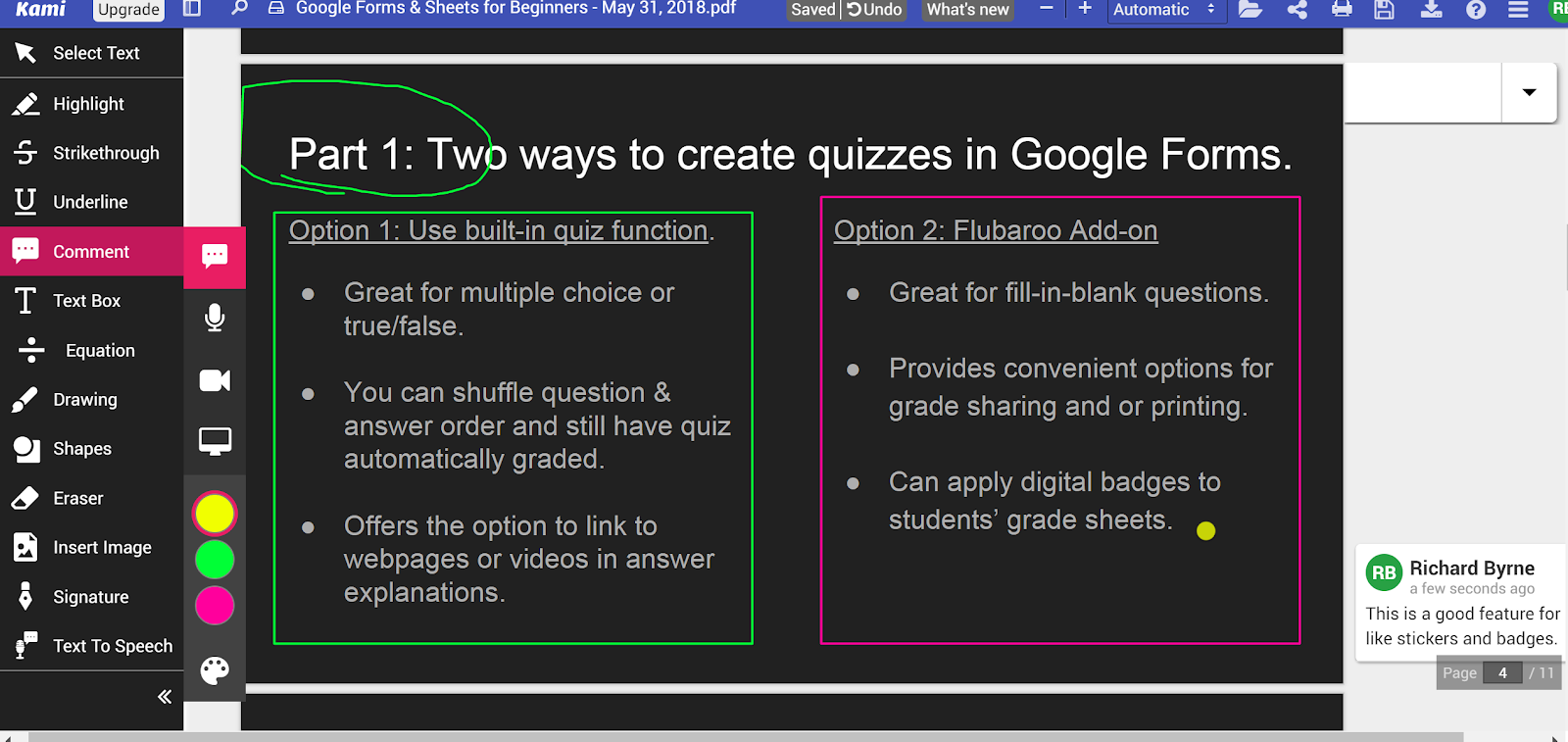Click the Saved status indicator

(x=812, y=10)
